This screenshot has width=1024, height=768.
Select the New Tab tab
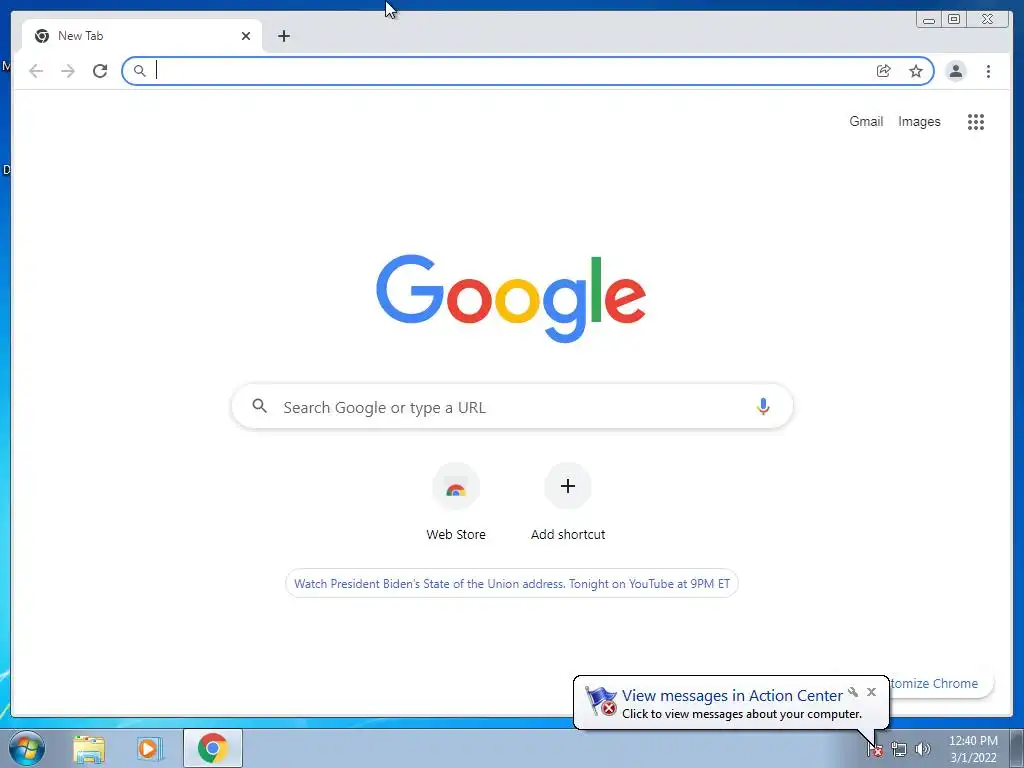(x=142, y=36)
